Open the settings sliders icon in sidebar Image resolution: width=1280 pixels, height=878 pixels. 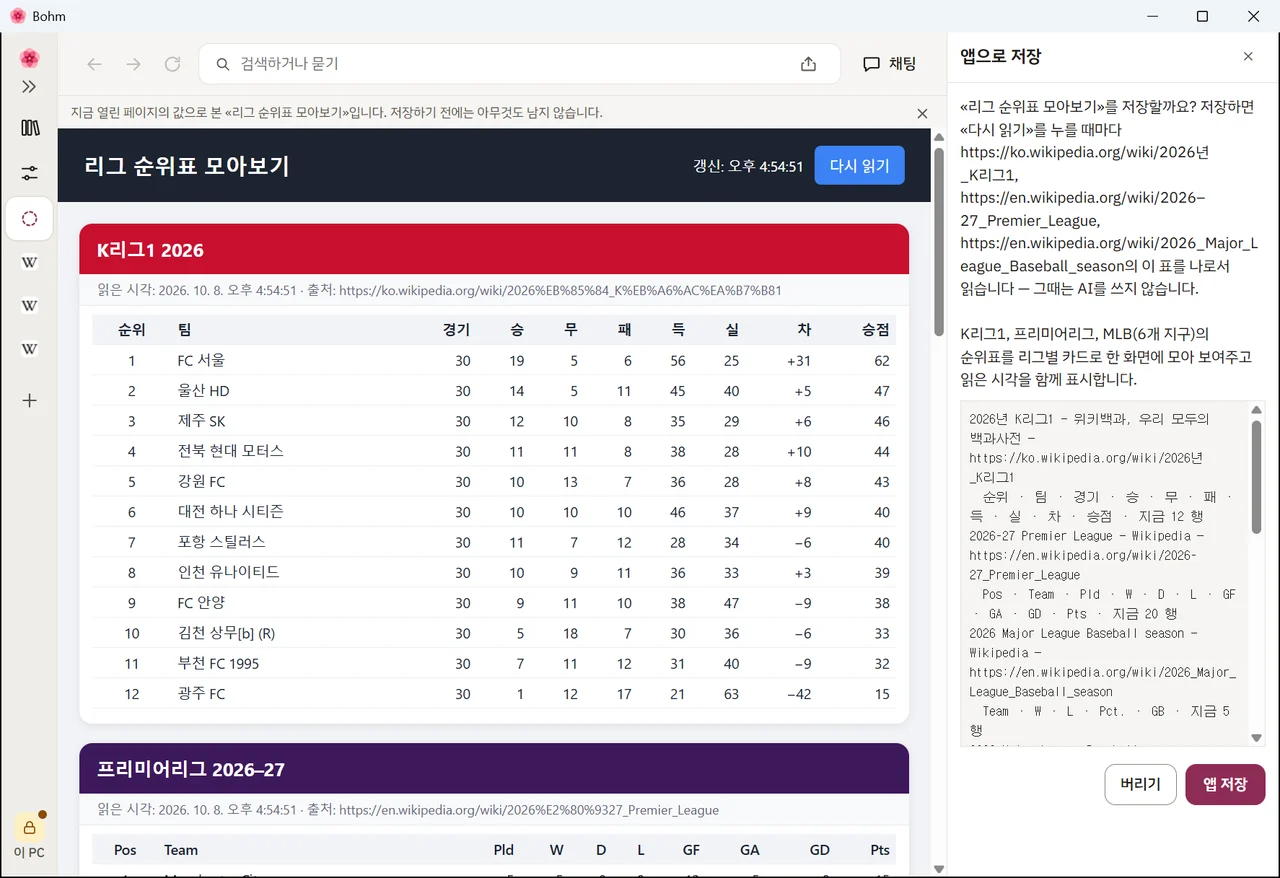click(x=29, y=173)
